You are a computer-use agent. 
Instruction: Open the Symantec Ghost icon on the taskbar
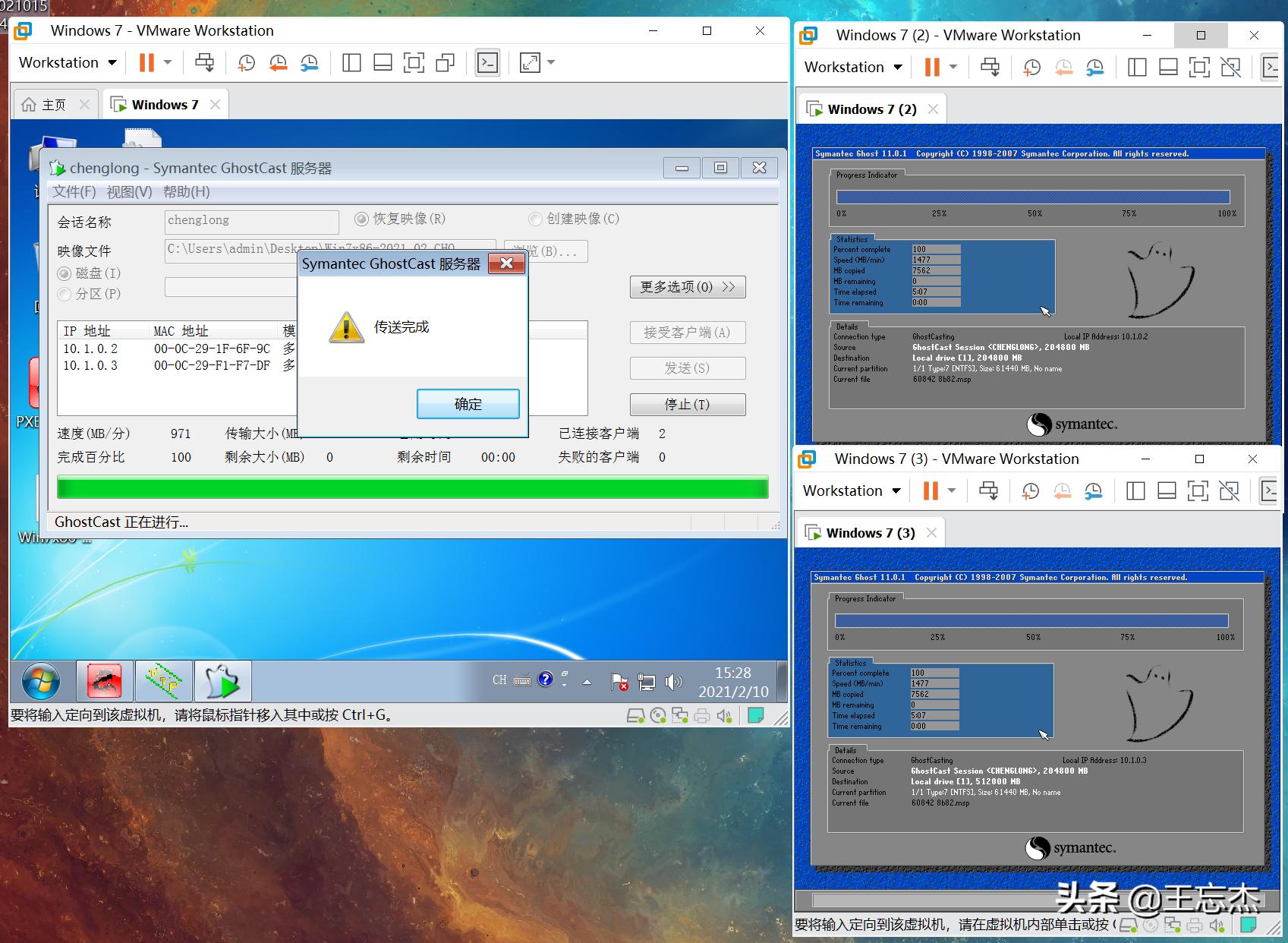[x=223, y=680]
